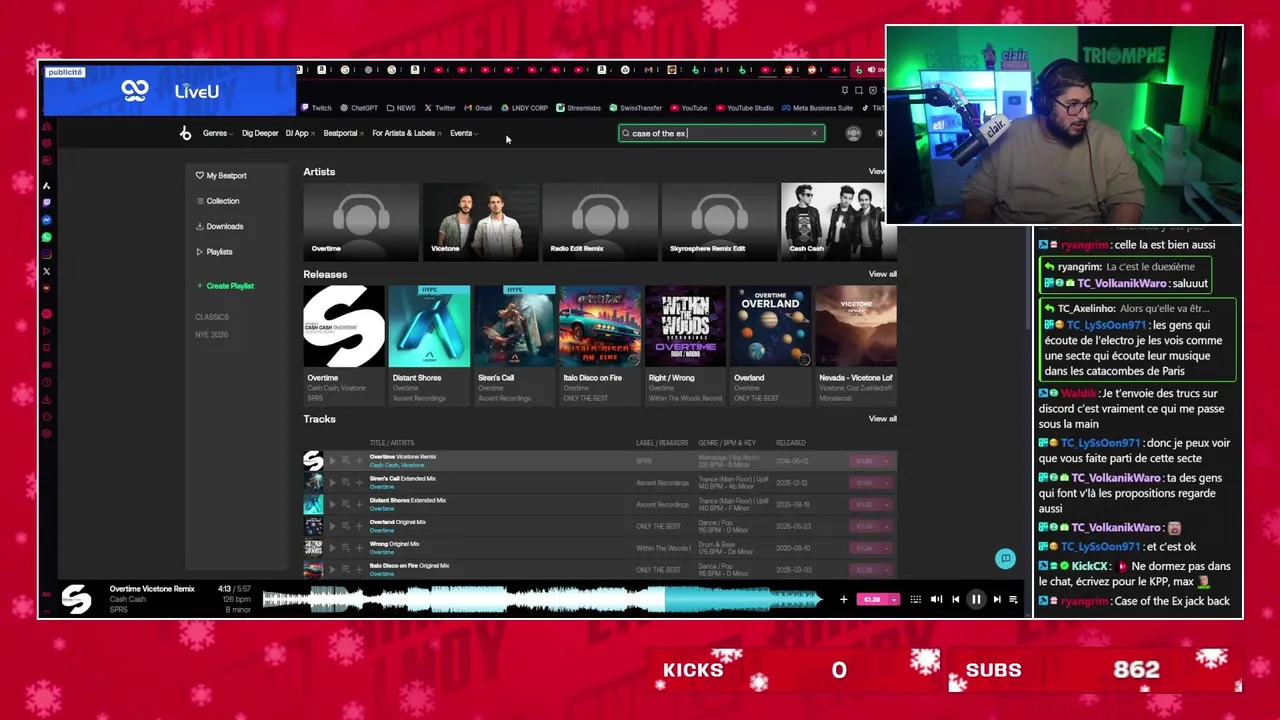The height and width of the screenshot is (720, 1280).
Task: Click Create Playlist
Action: (225, 286)
